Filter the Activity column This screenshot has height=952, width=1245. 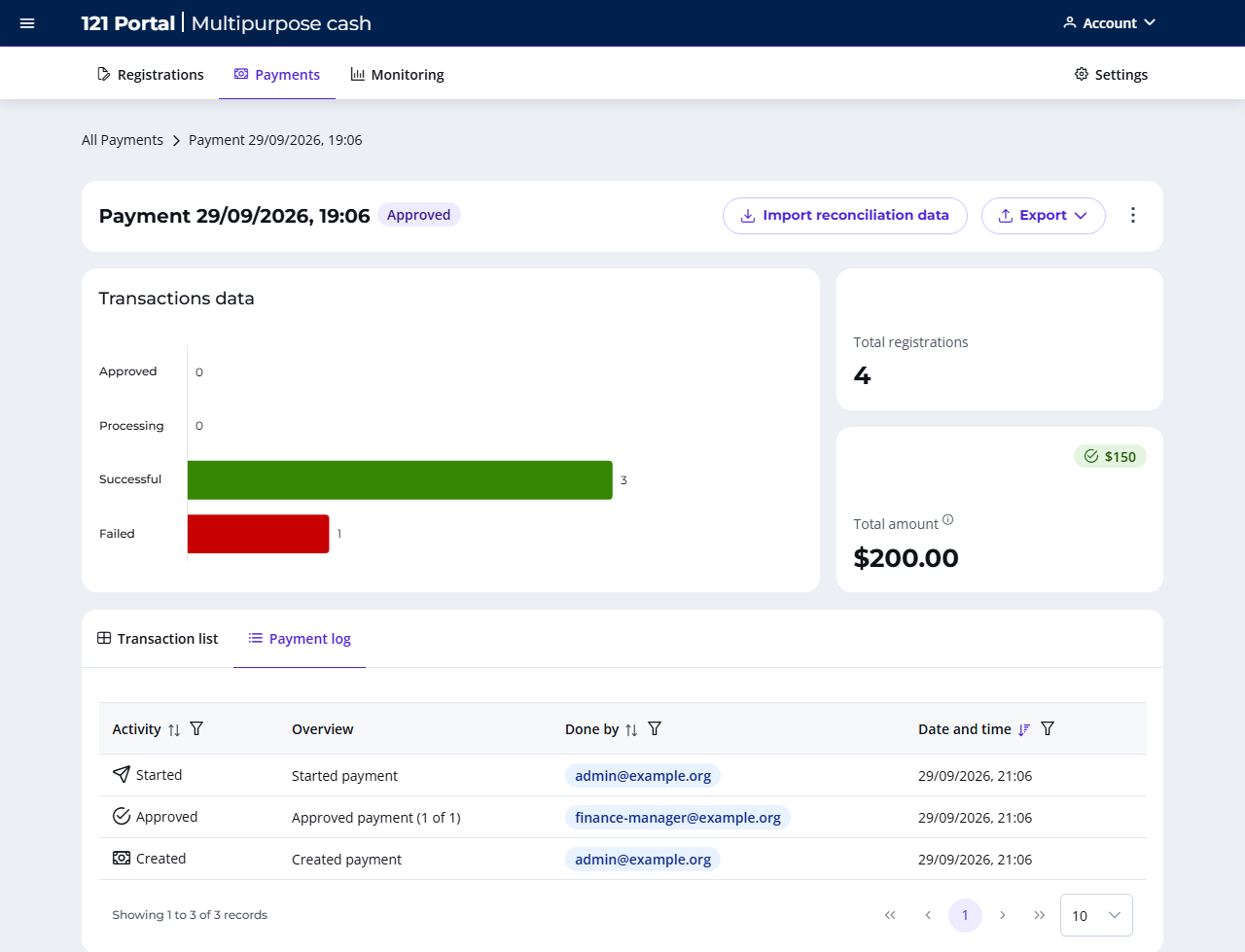tap(196, 728)
